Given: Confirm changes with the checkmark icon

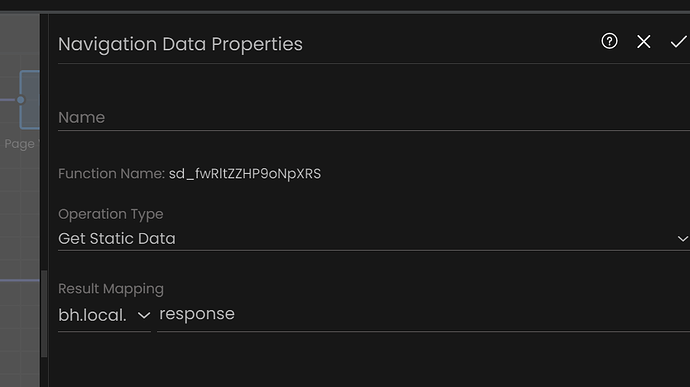Looking at the screenshot, I should tap(678, 42).
